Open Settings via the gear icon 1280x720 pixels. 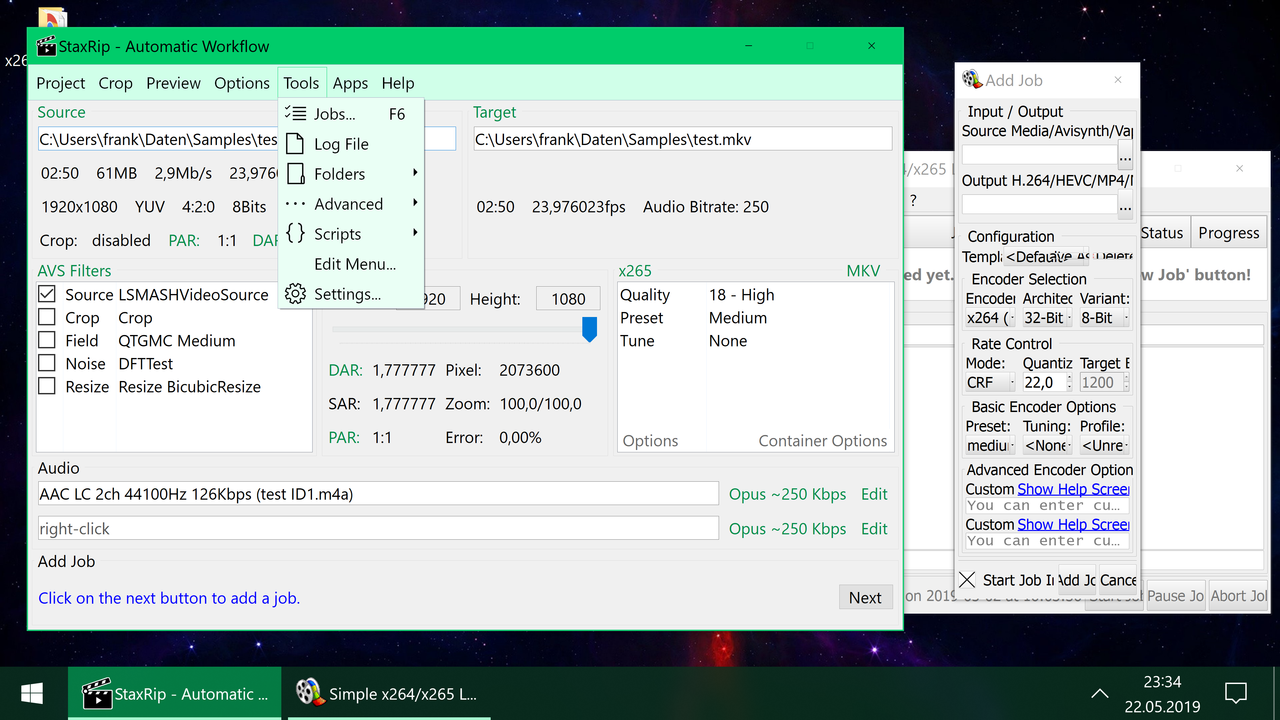pos(296,294)
